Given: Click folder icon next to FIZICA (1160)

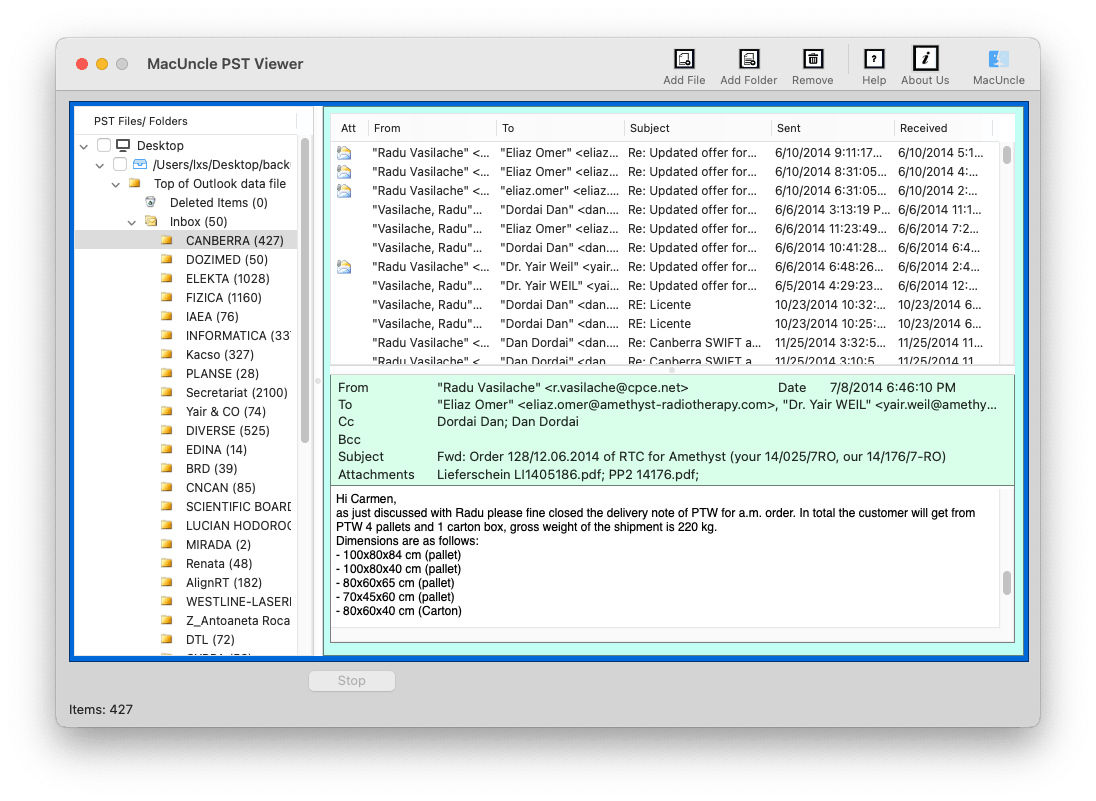Looking at the screenshot, I should click(x=166, y=296).
